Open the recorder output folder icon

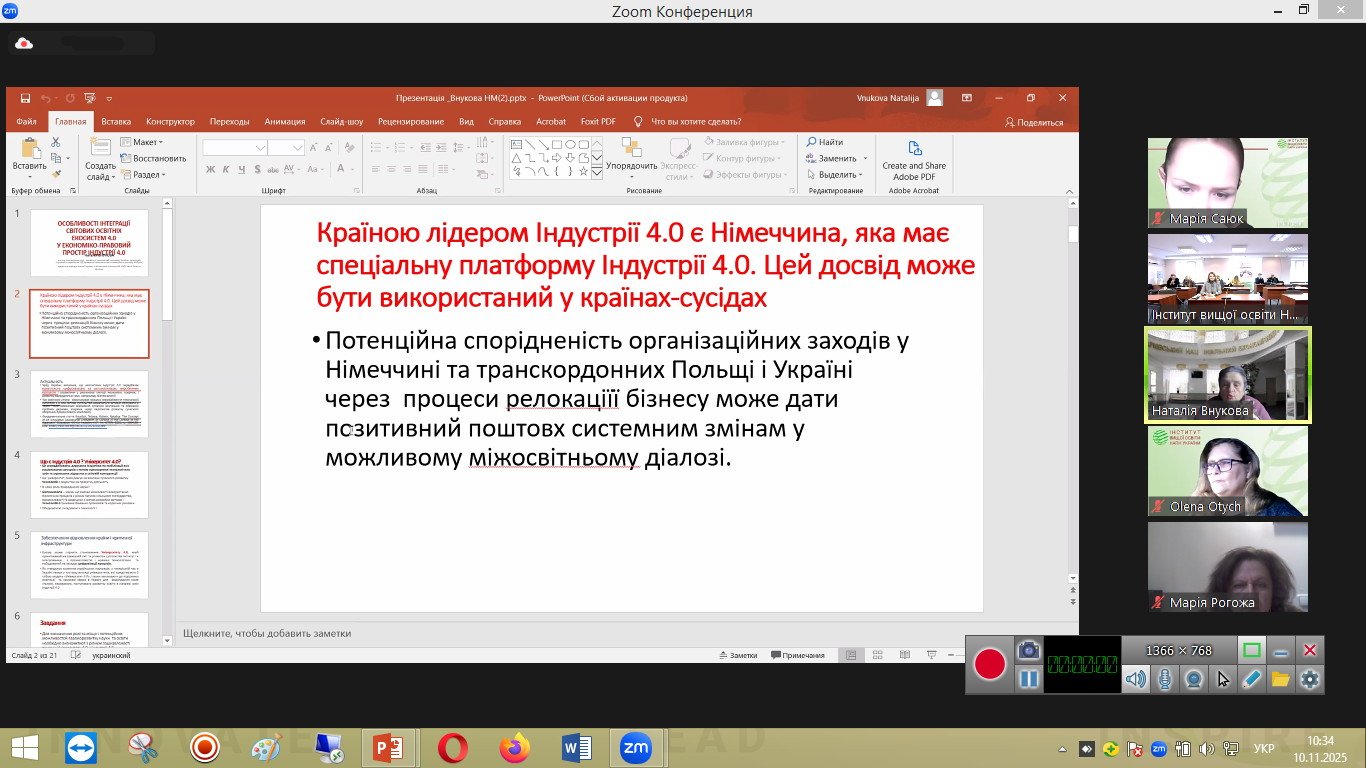click(x=1280, y=680)
